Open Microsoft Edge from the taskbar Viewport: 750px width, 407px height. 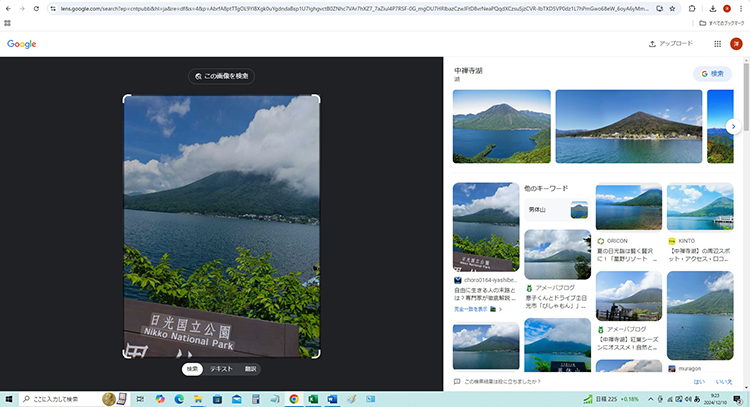click(x=179, y=399)
